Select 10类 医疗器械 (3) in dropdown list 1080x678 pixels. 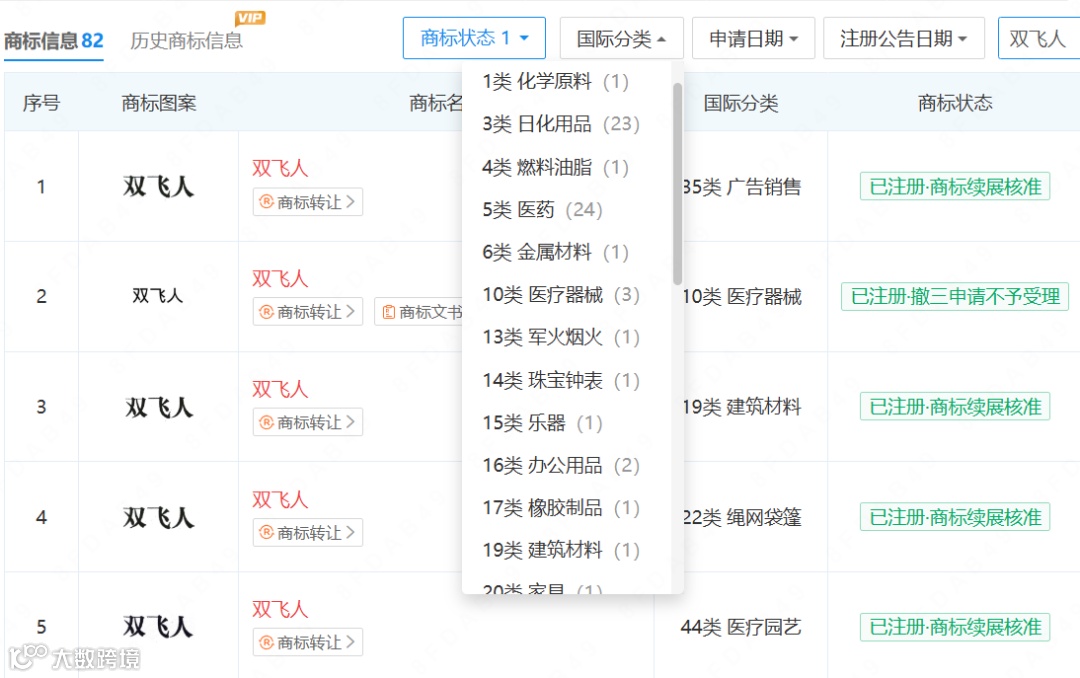coord(561,295)
